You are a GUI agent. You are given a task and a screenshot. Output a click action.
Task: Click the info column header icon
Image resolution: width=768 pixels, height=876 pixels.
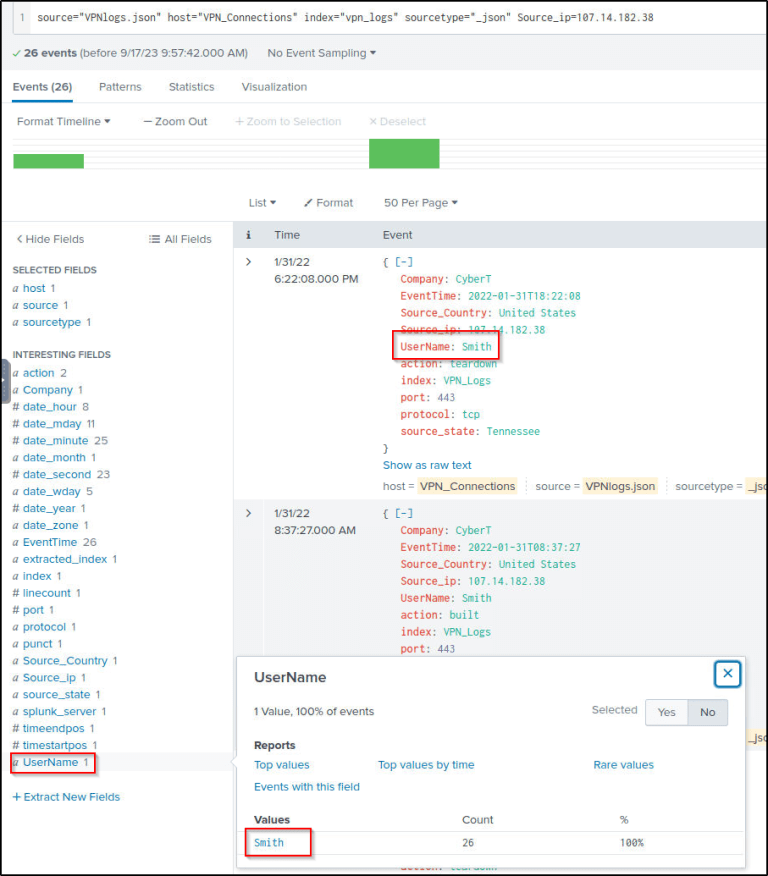[249, 235]
